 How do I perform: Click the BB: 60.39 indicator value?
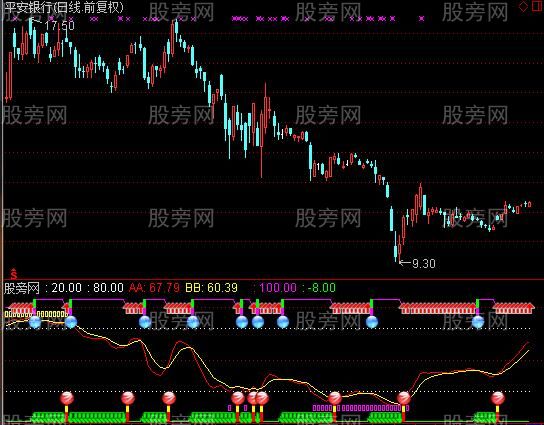tap(211, 288)
